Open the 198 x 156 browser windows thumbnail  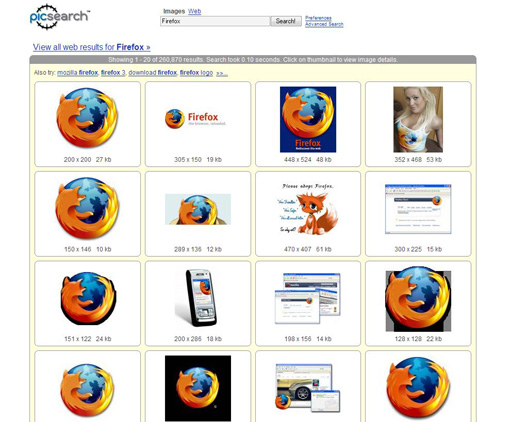click(x=308, y=298)
